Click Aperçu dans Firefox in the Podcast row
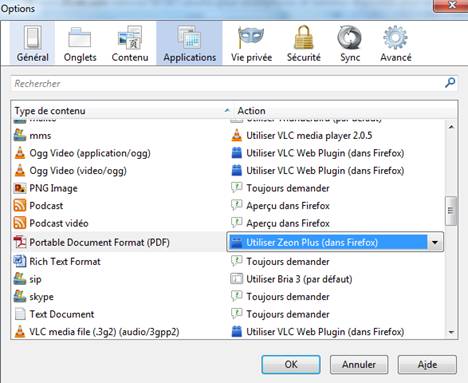This screenshot has height=383, width=468. pos(288,206)
